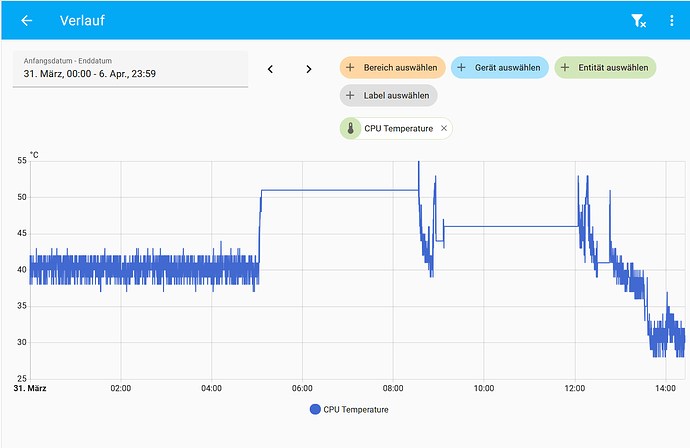Image resolution: width=690 pixels, height=448 pixels.
Task: Click the Bereich auswählen chip
Action: tap(393, 67)
